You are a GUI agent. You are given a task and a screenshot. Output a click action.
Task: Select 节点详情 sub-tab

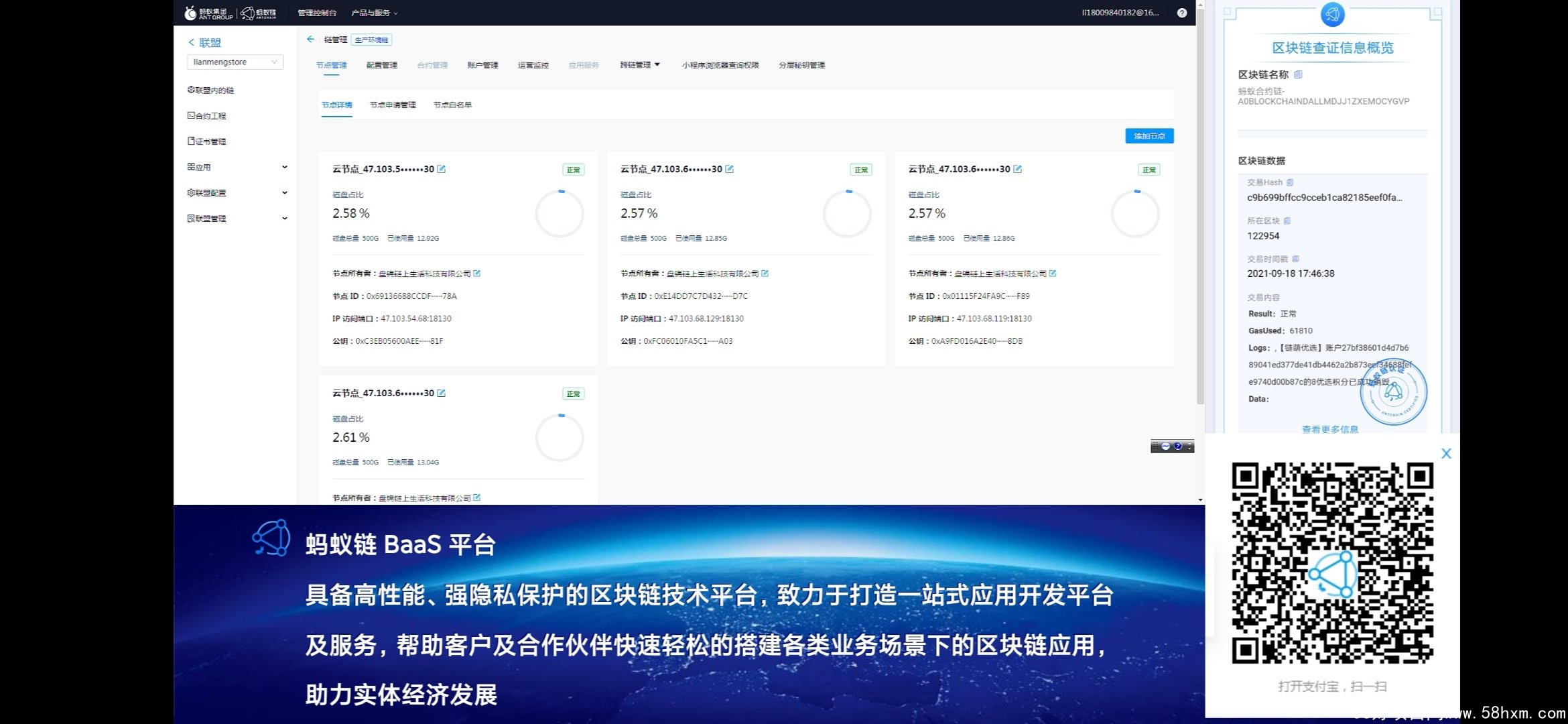[336, 105]
